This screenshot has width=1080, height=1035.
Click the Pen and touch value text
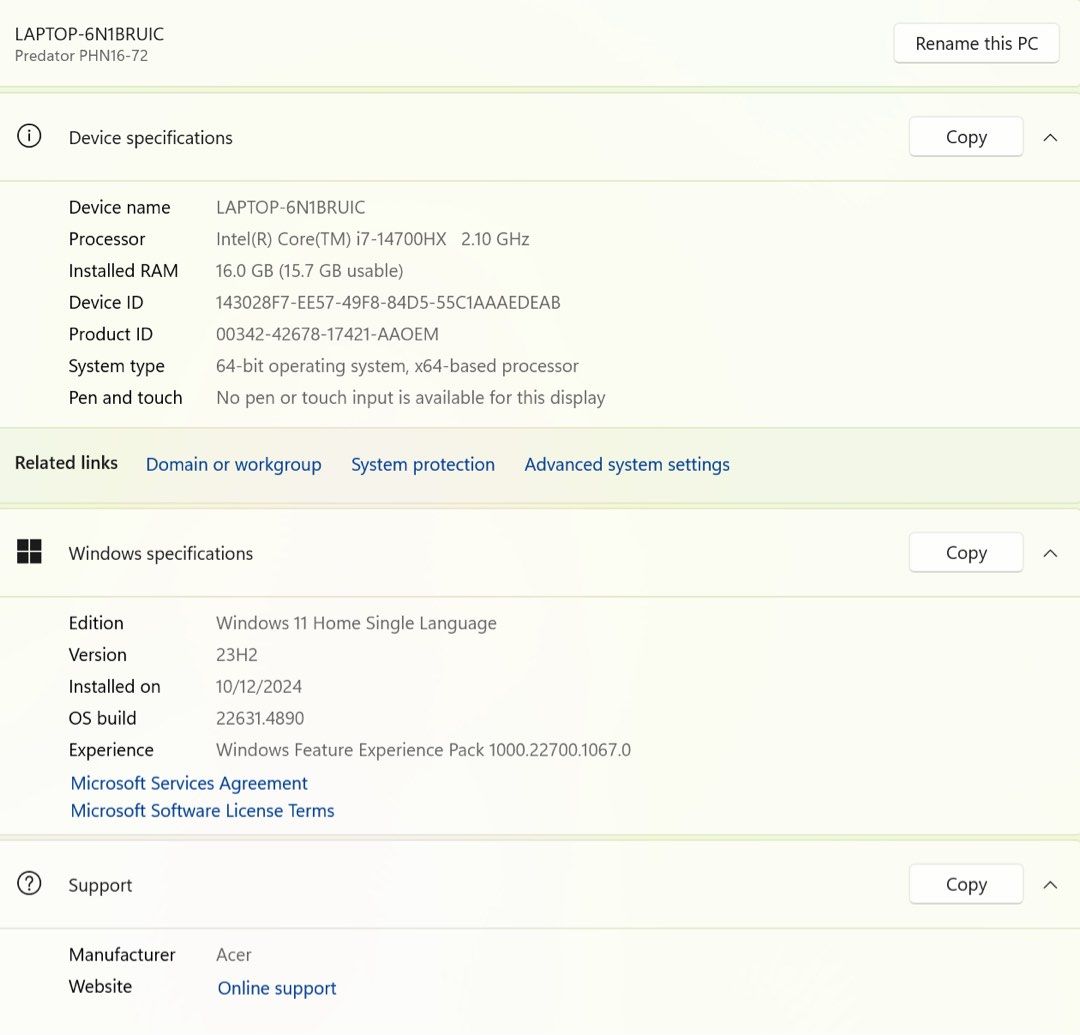coord(411,398)
